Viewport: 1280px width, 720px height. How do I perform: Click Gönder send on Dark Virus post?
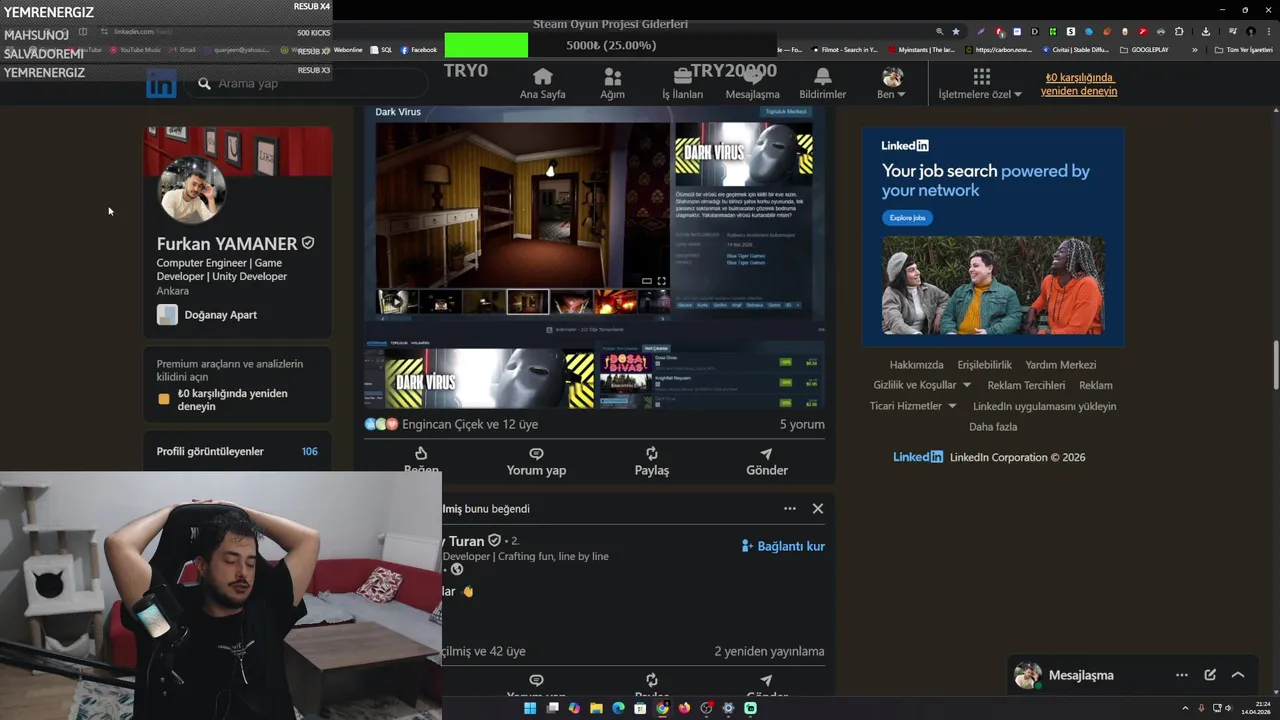(767, 461)
